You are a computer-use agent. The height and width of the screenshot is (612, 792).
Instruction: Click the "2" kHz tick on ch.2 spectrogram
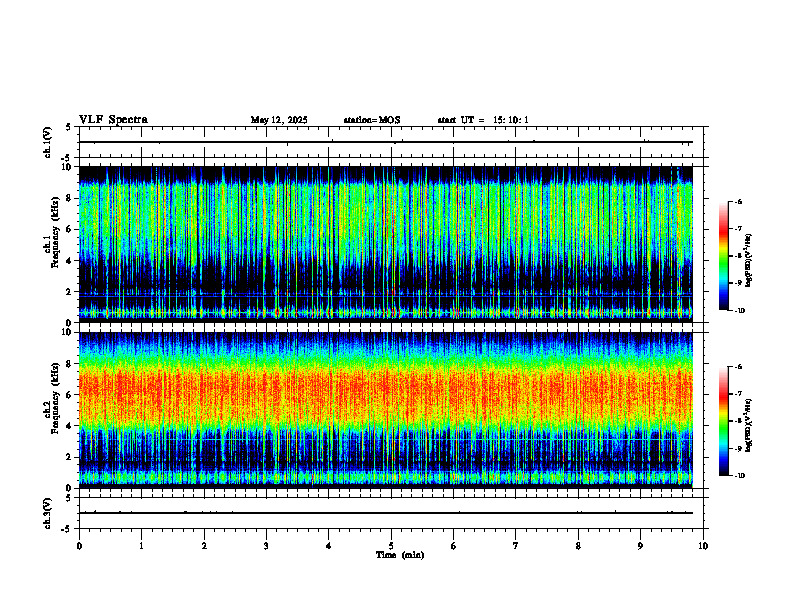point(70,457)
